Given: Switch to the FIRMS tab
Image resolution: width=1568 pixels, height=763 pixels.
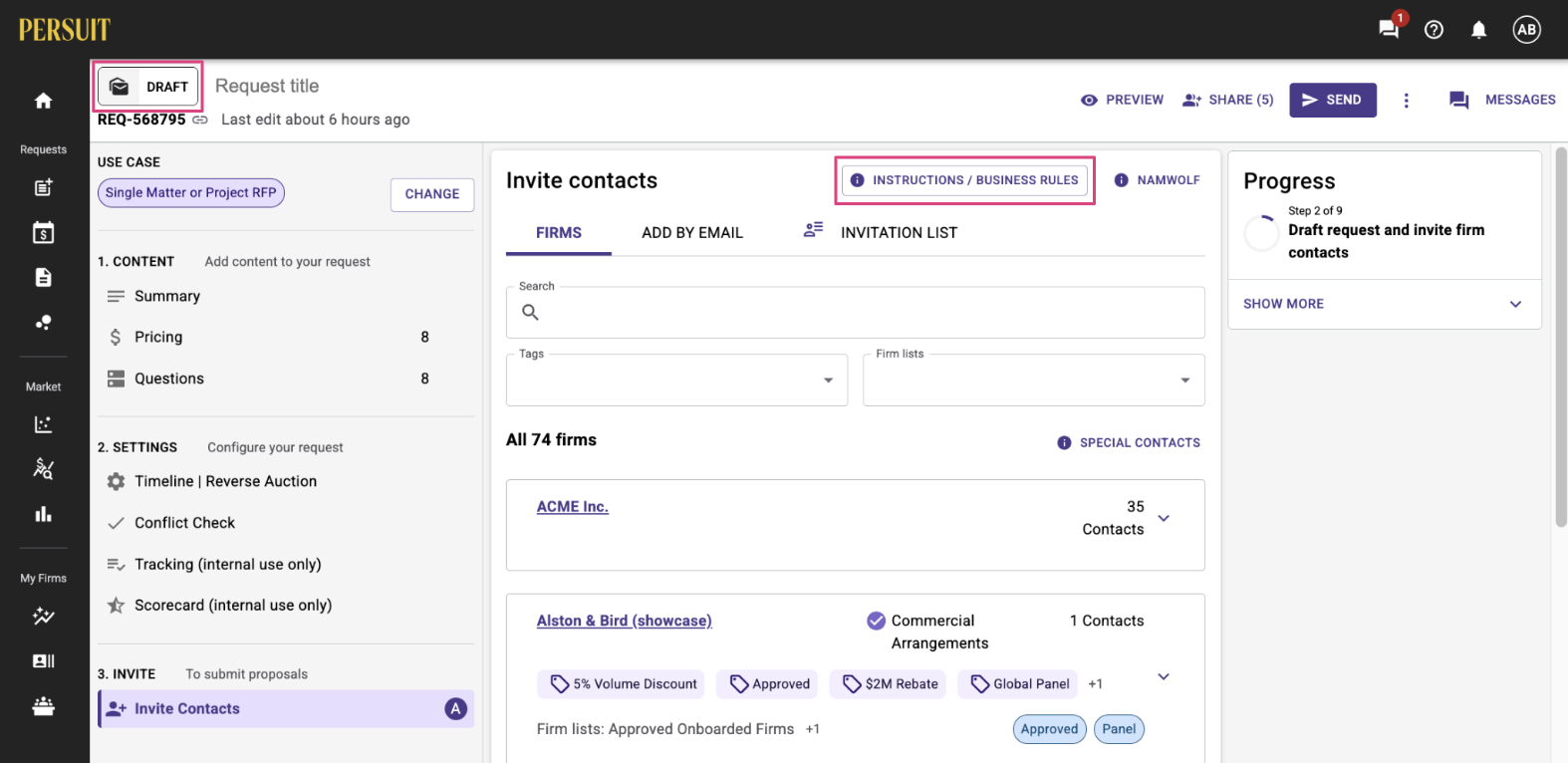Looking at the screenshot, I should point(559,233).
